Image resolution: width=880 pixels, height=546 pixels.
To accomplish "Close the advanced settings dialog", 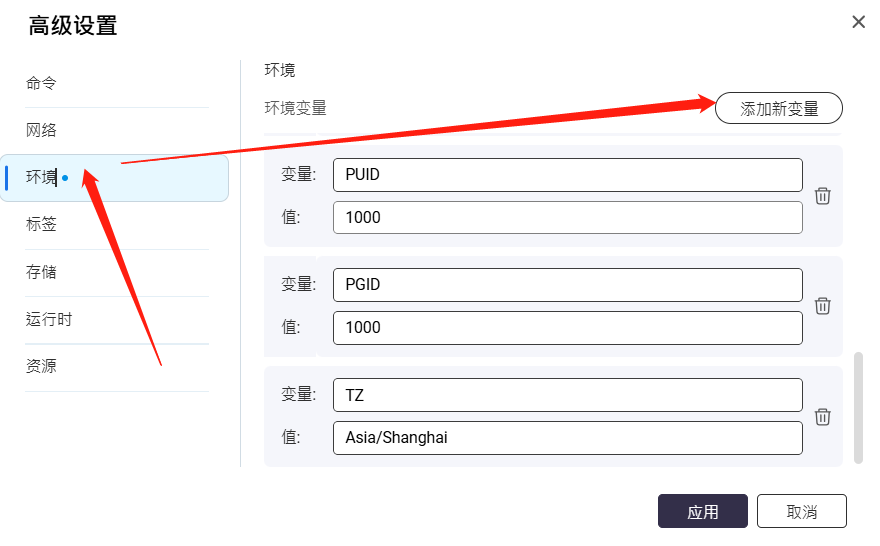I will pos(858,22).
